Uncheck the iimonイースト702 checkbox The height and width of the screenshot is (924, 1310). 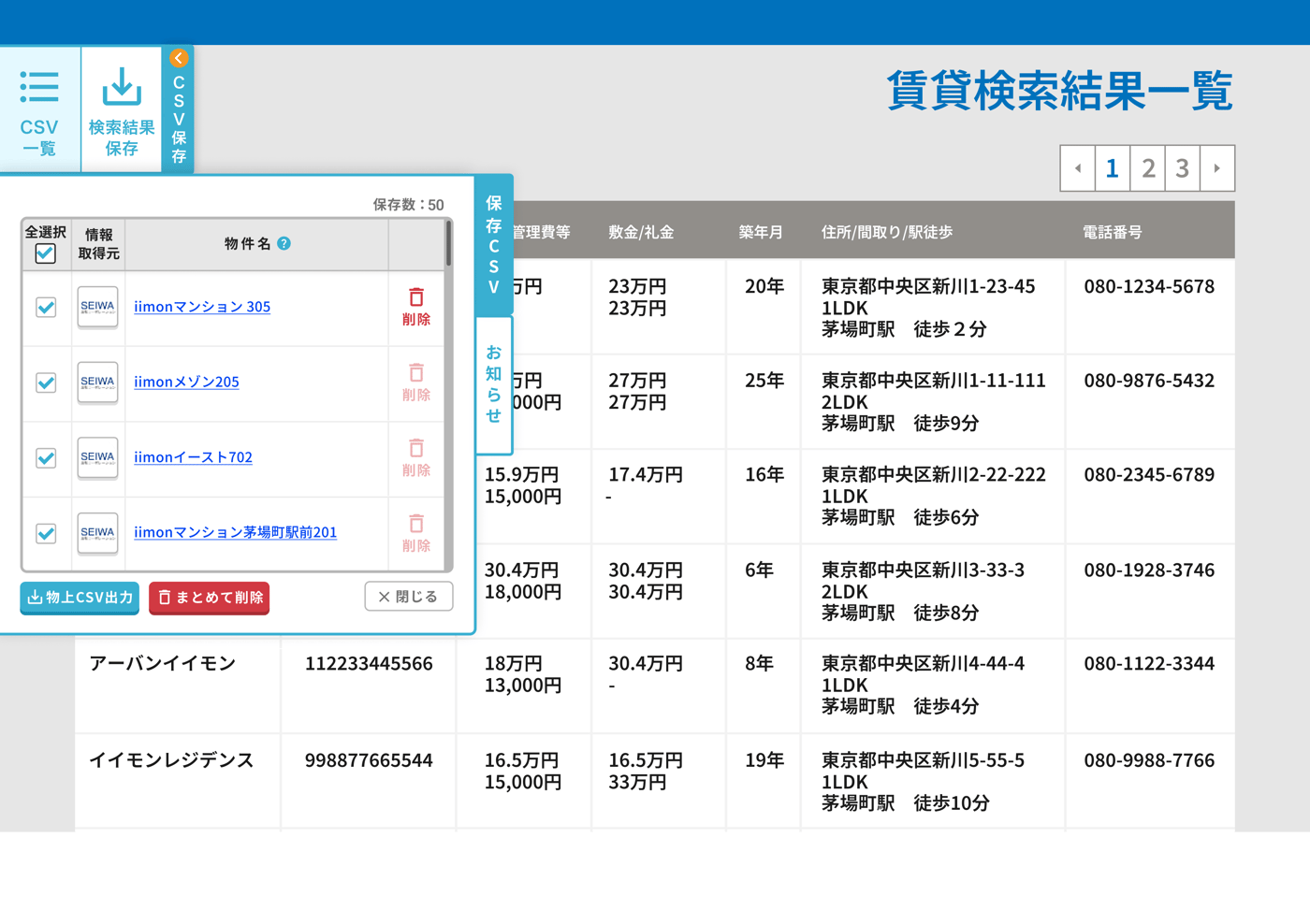point(46,457)
